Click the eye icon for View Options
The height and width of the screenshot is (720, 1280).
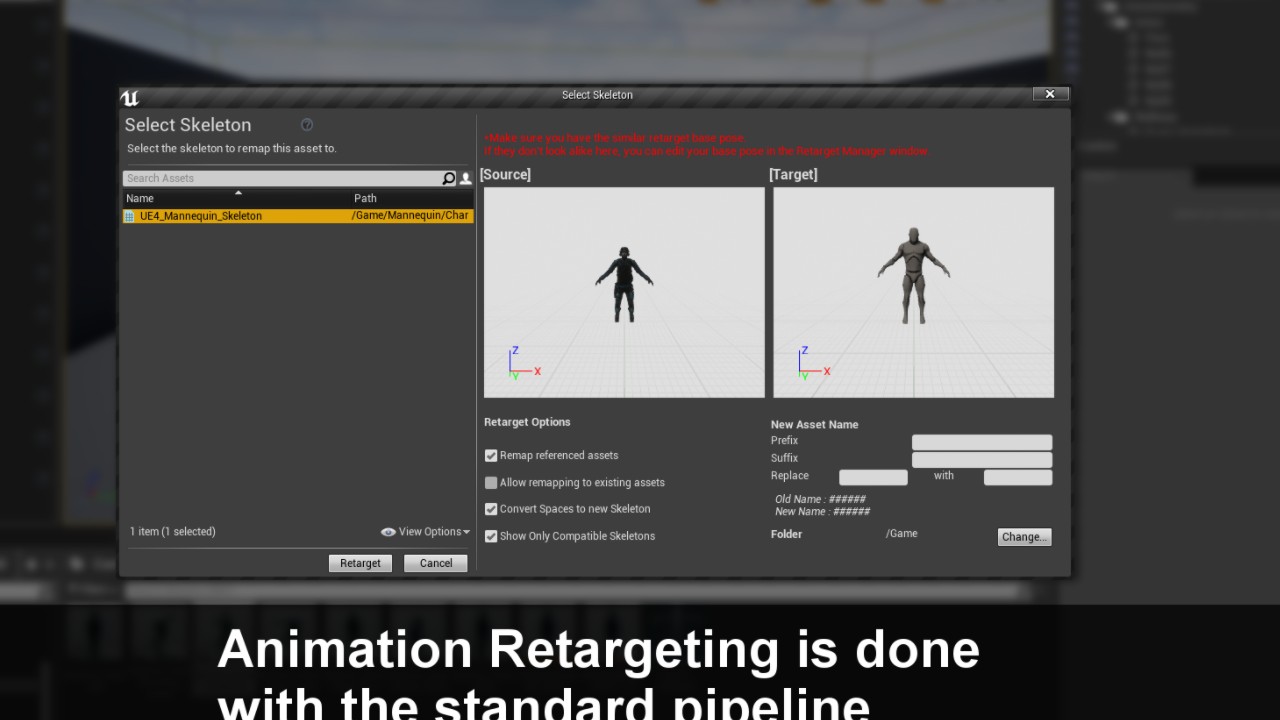[x=388, y=532]
